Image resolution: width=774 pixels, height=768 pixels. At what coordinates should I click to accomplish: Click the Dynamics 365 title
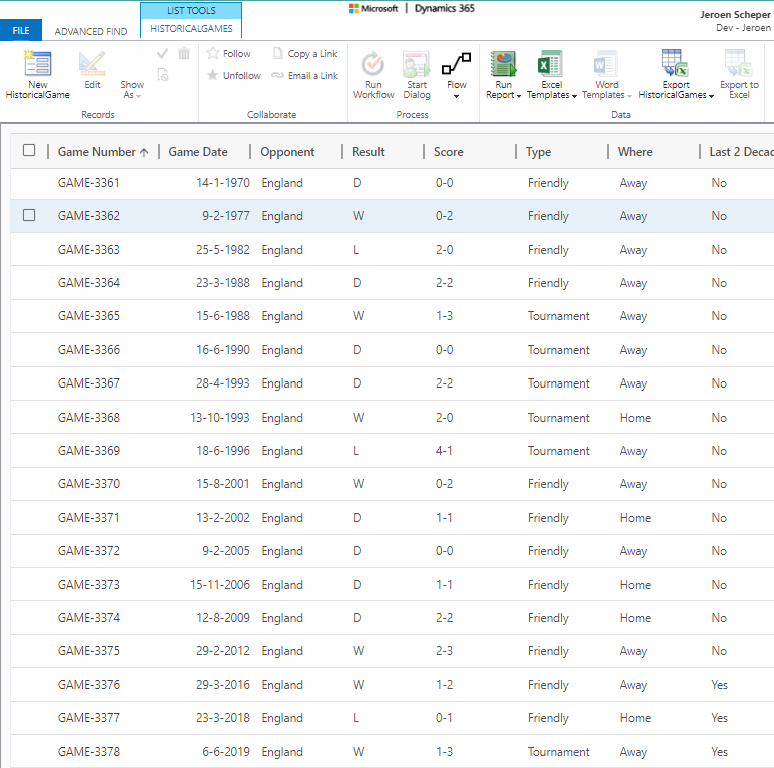[444, 8]
